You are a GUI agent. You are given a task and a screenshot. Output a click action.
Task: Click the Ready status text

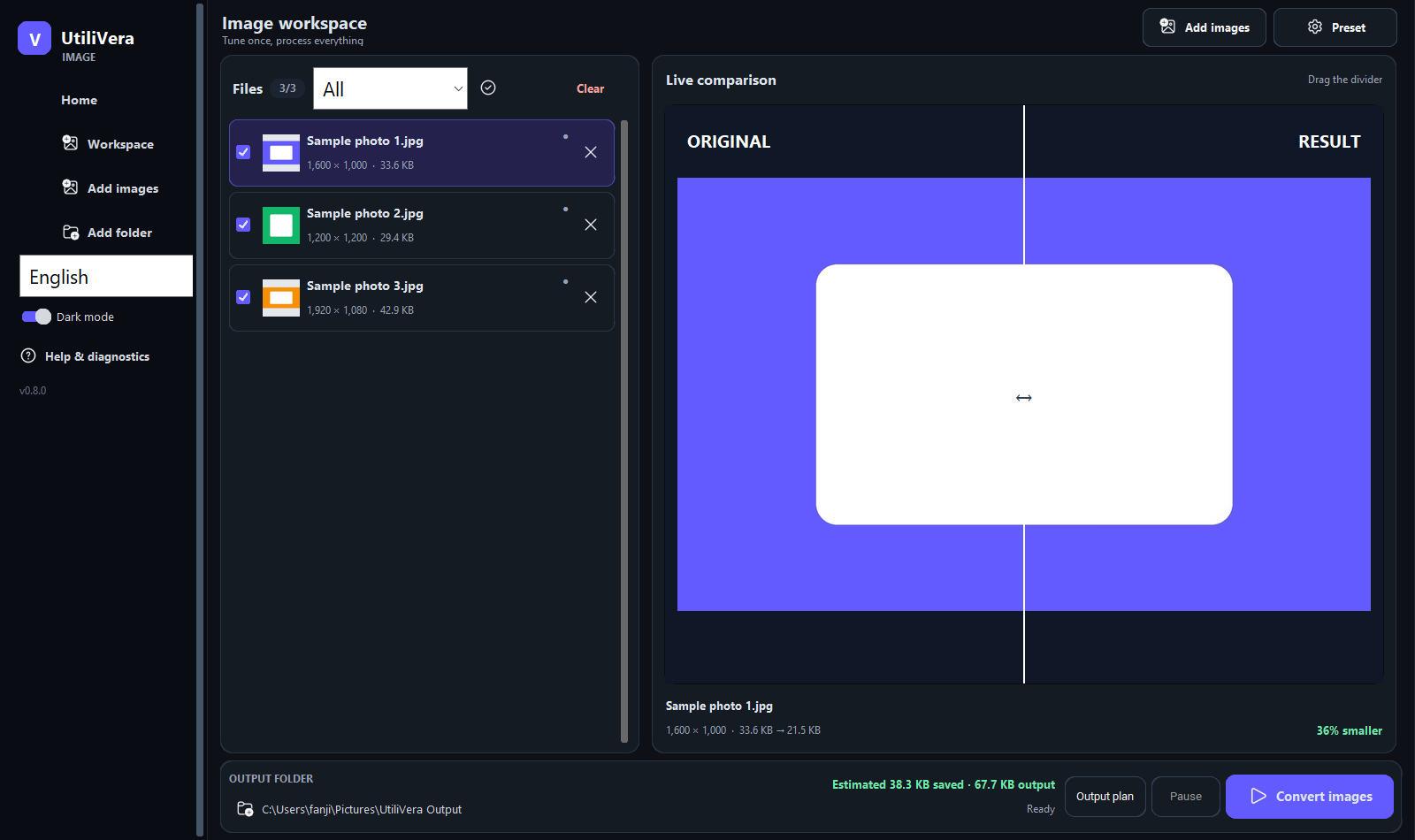click(x=1040, y=809)
